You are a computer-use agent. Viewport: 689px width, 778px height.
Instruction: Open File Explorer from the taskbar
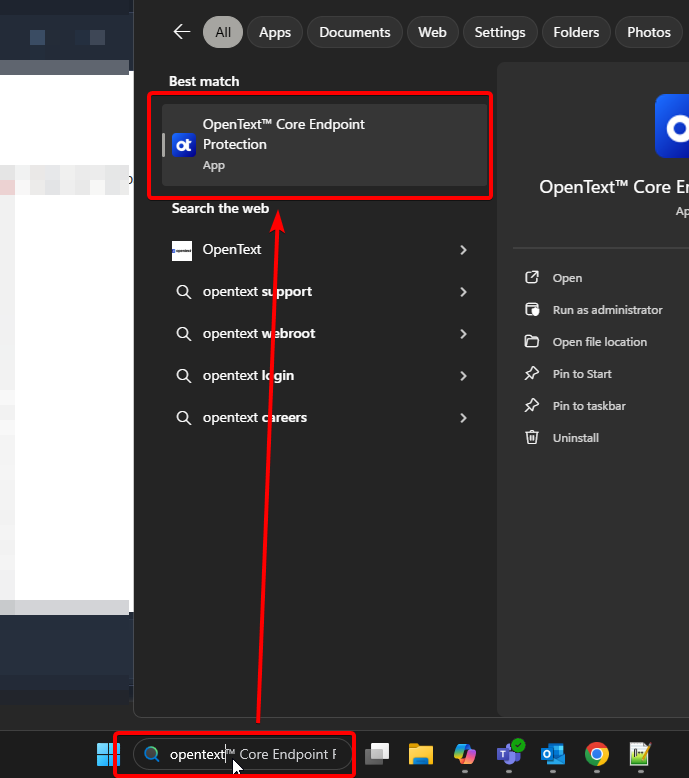pos(421,755)
